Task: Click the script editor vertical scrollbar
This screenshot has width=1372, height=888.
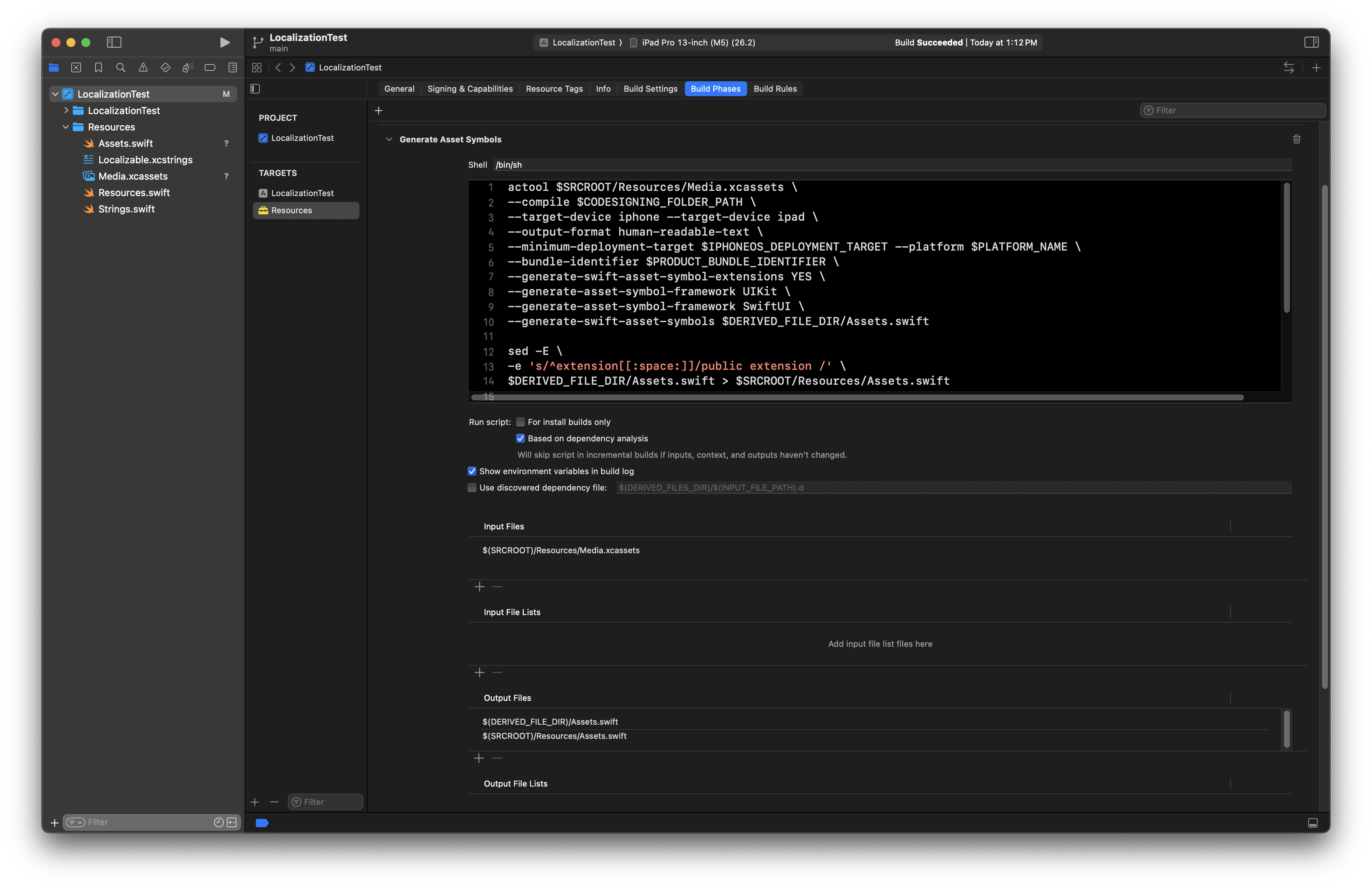Action: (x=1286, y=248)
